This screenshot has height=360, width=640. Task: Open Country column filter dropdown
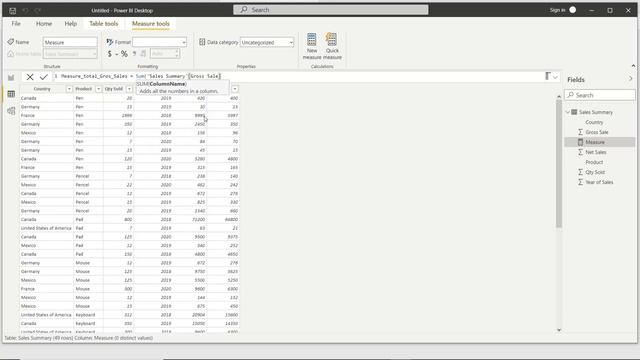(69, 89)
